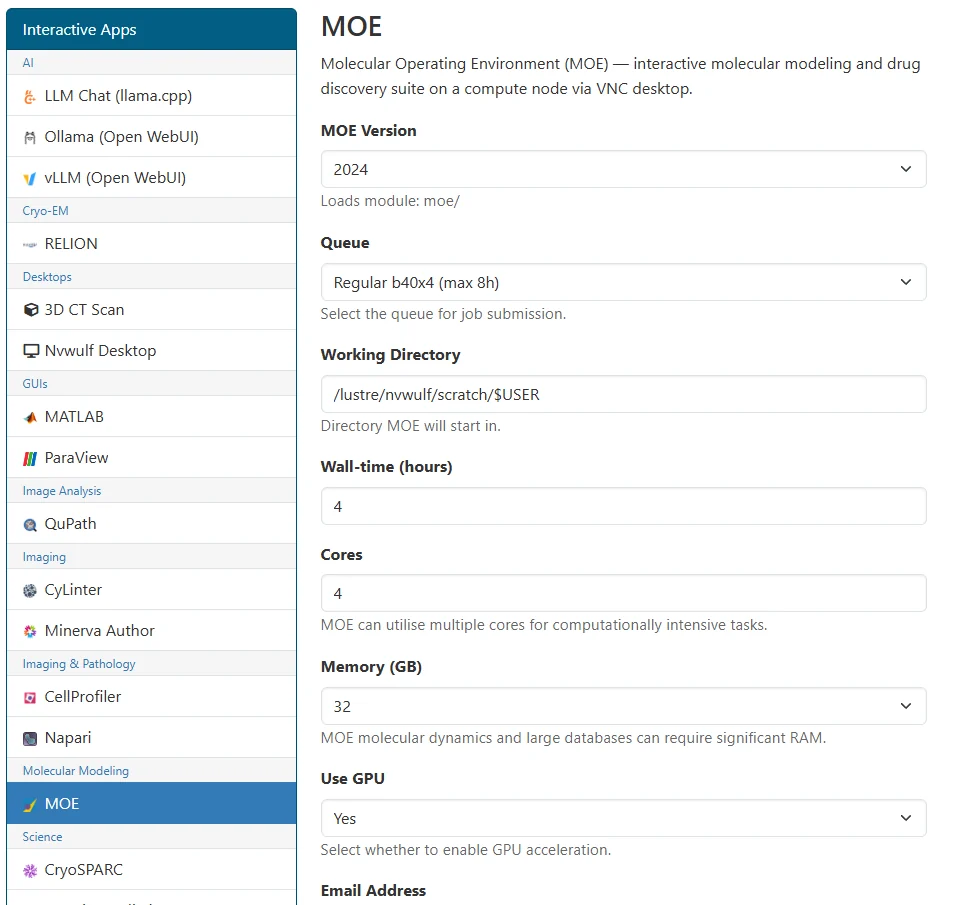Click the ParaView striped icon
Image resolution: width=975 pixels, height=905 pixels.
[30, 458]
